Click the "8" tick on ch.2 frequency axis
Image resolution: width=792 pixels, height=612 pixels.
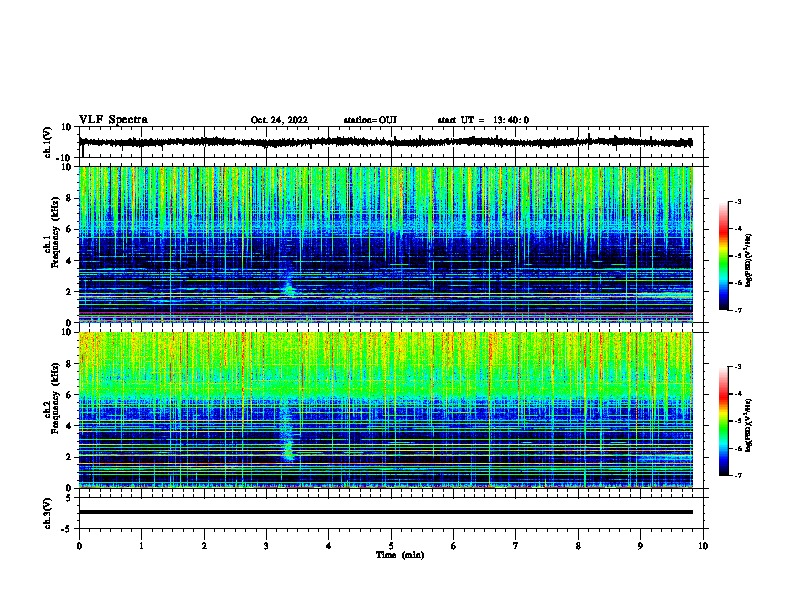tap(69, 364)
